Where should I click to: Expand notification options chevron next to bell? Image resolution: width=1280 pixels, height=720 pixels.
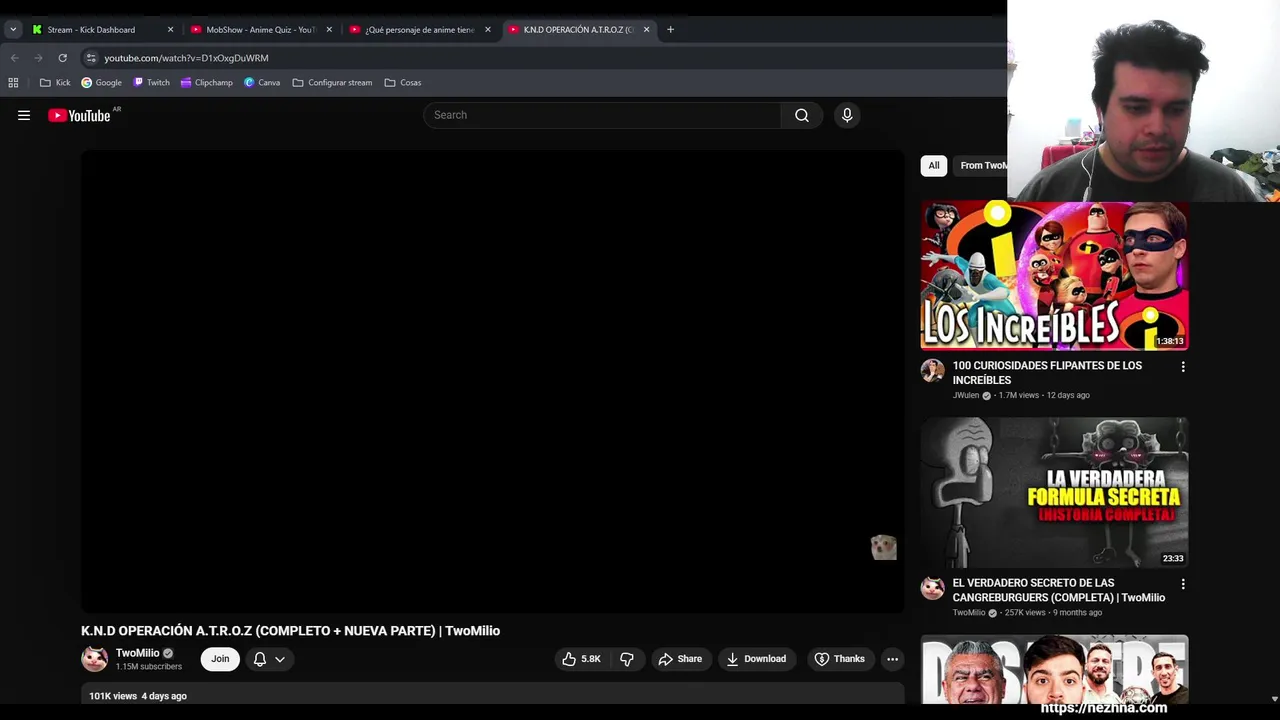click(280, 659)
